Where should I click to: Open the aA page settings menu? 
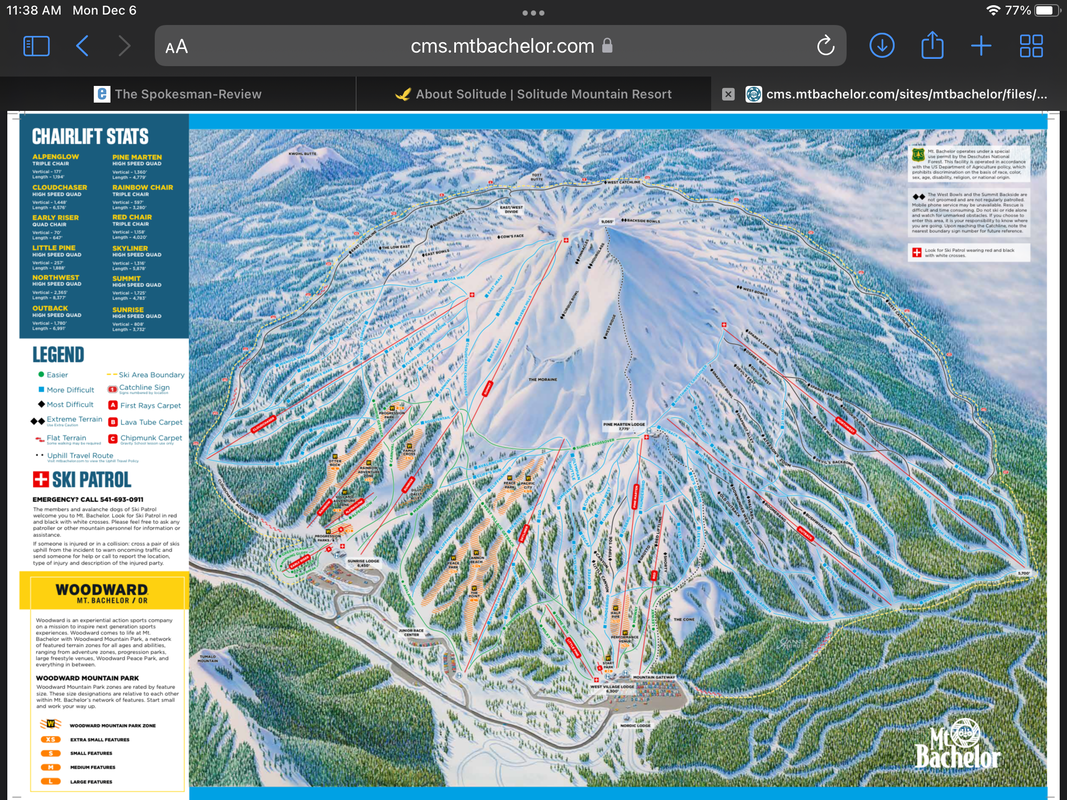pos(177,47)
